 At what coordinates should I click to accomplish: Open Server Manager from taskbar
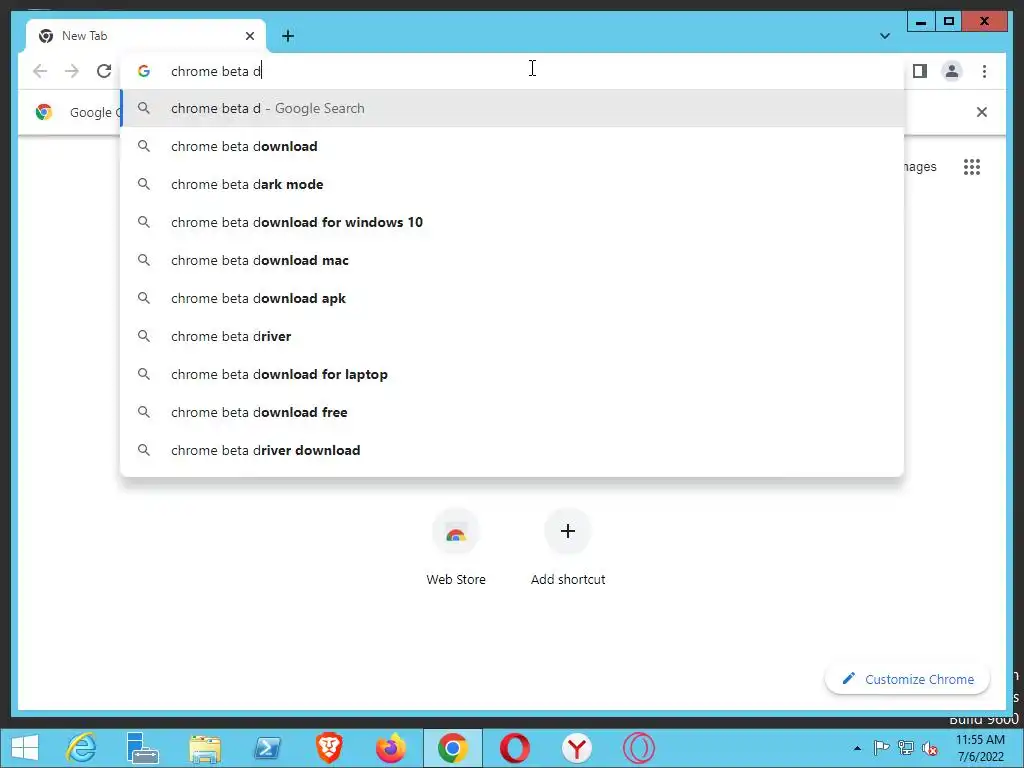click(x=142, y=748)
